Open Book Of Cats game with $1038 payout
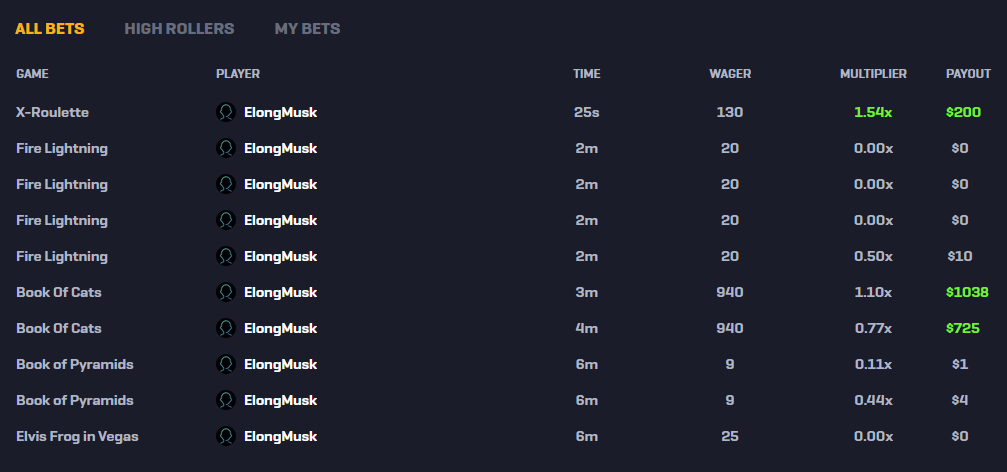The image size is (1007, 472). pos(59,292)
